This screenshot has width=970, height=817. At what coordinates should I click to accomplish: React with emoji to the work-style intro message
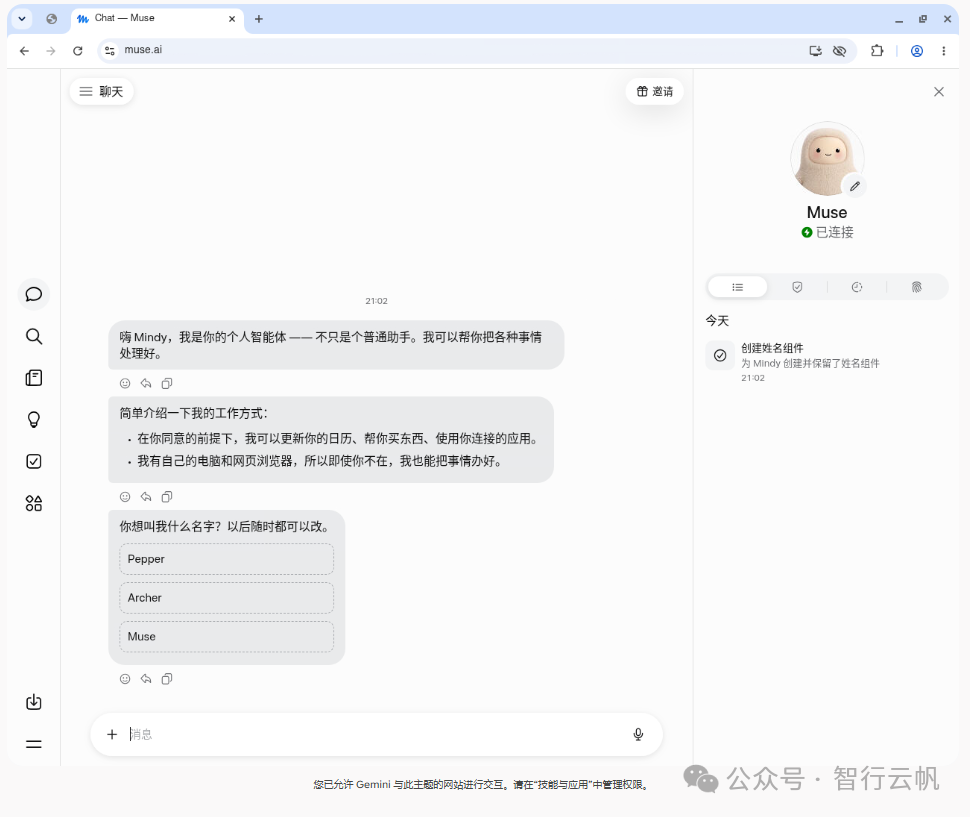coord(125,497)
